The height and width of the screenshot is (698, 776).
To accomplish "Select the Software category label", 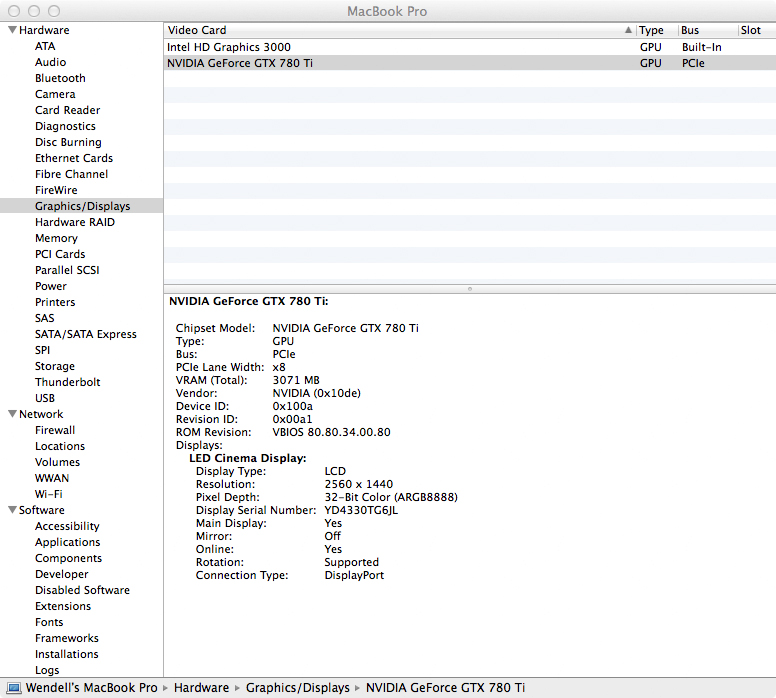I will pyautogui.click(x=42, y=510).
